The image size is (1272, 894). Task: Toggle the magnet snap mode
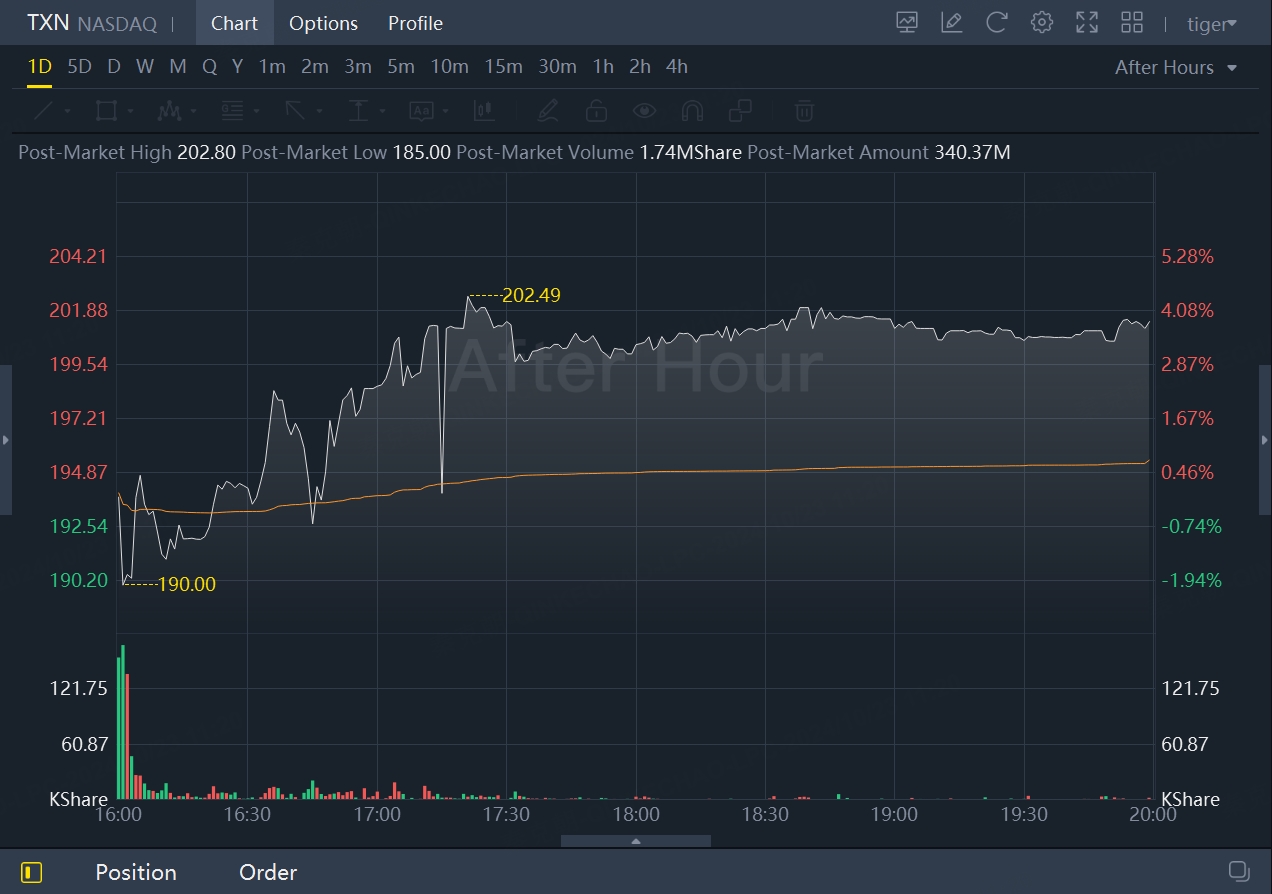pyautogui.click(x=692, y=110)
